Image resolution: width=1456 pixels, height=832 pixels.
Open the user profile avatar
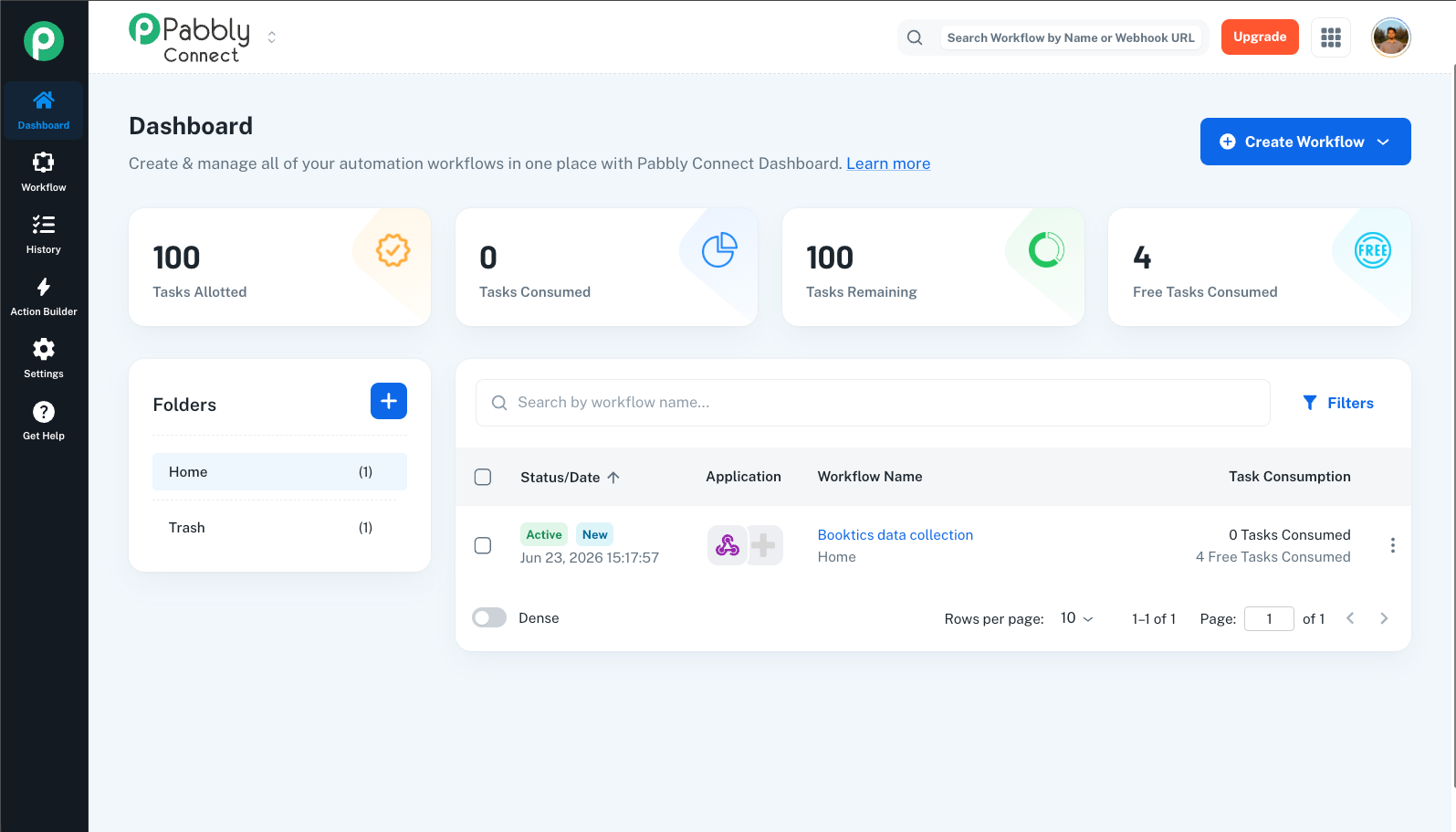(1391, 37)
